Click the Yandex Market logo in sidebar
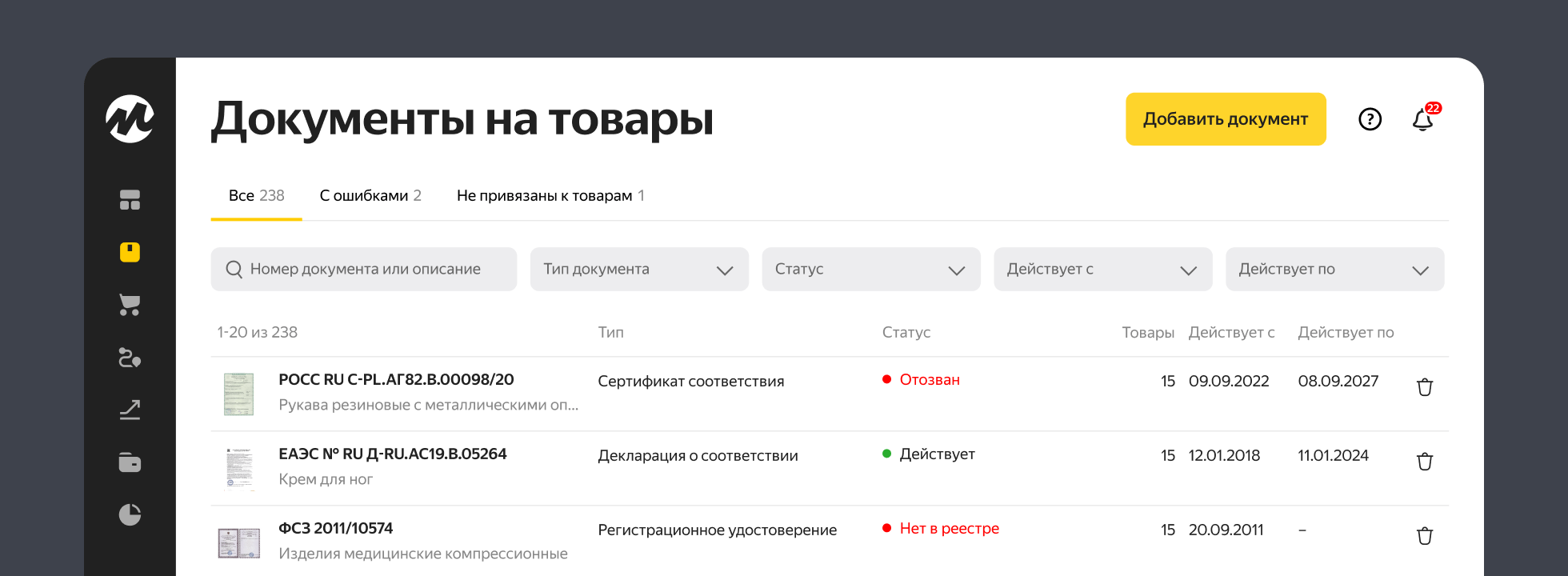 tap(130, 119)
